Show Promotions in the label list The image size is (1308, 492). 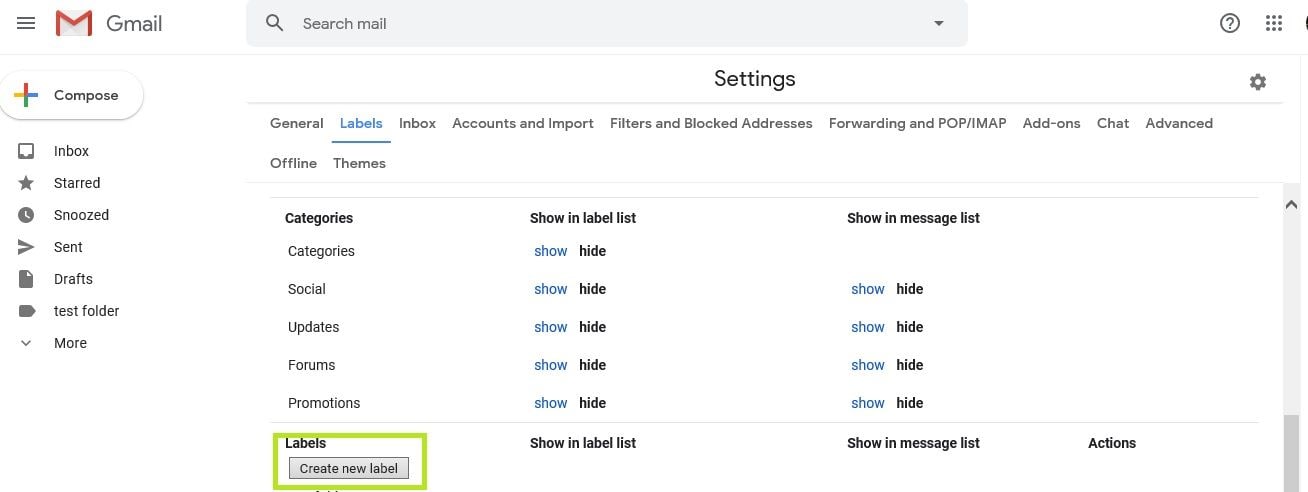551,403
